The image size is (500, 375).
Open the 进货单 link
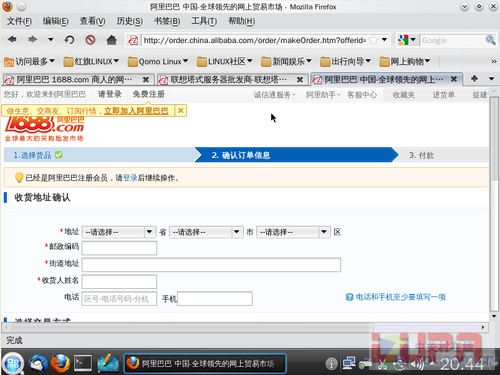pyautogui.click(x=443, y=95)
